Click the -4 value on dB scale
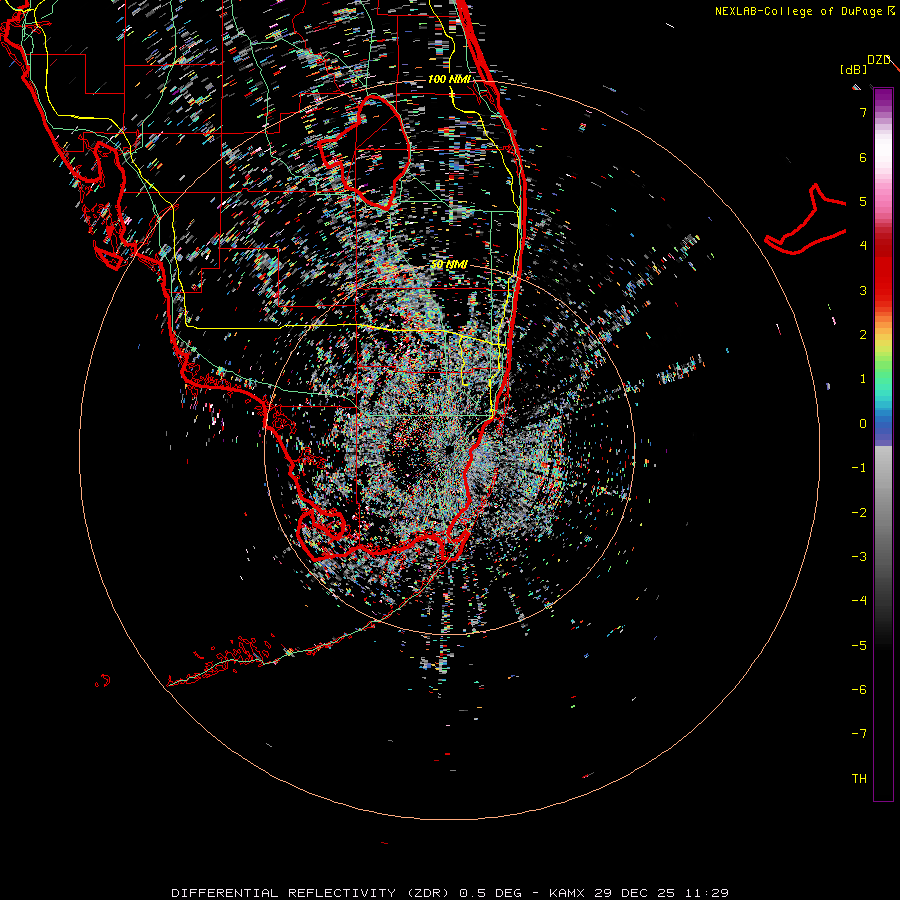This screenshot has height=900, width=900. pyautogui.click(x=859, y=601)
